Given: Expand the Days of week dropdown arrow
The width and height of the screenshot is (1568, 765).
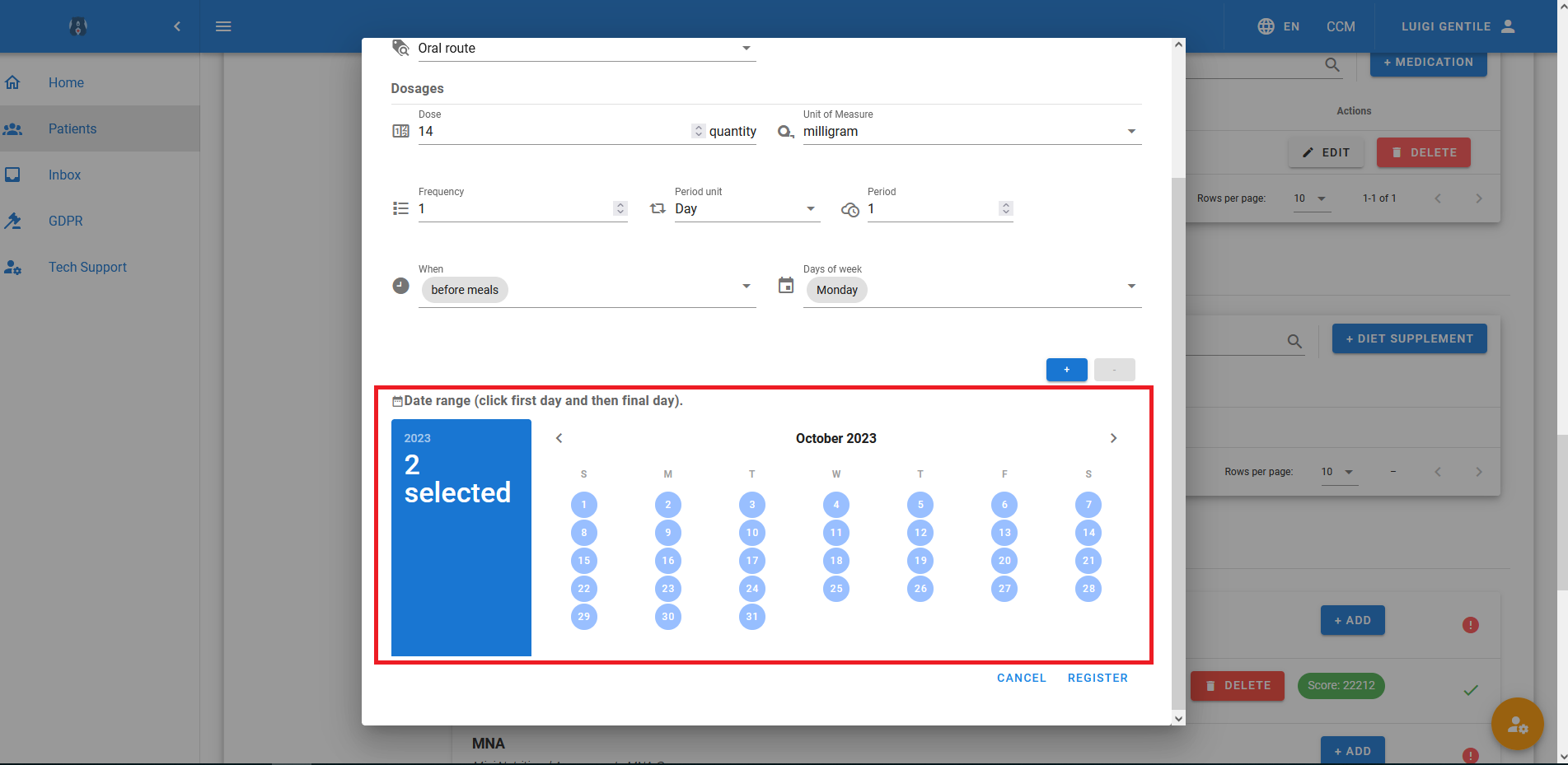Looking at the screenshot, I should coord(1131,286).
